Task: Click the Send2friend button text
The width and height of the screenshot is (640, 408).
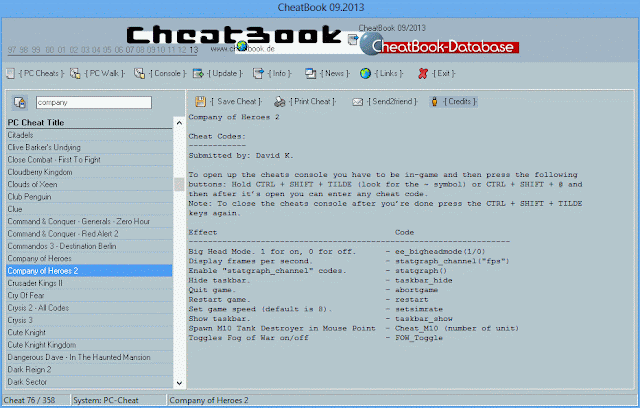Action: tap(392, 102)
